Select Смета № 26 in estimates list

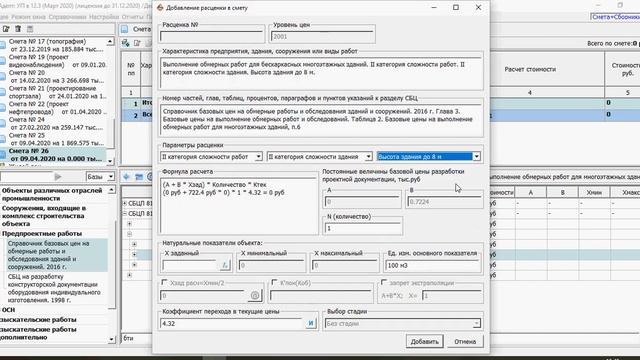click(x=55, y=155)
